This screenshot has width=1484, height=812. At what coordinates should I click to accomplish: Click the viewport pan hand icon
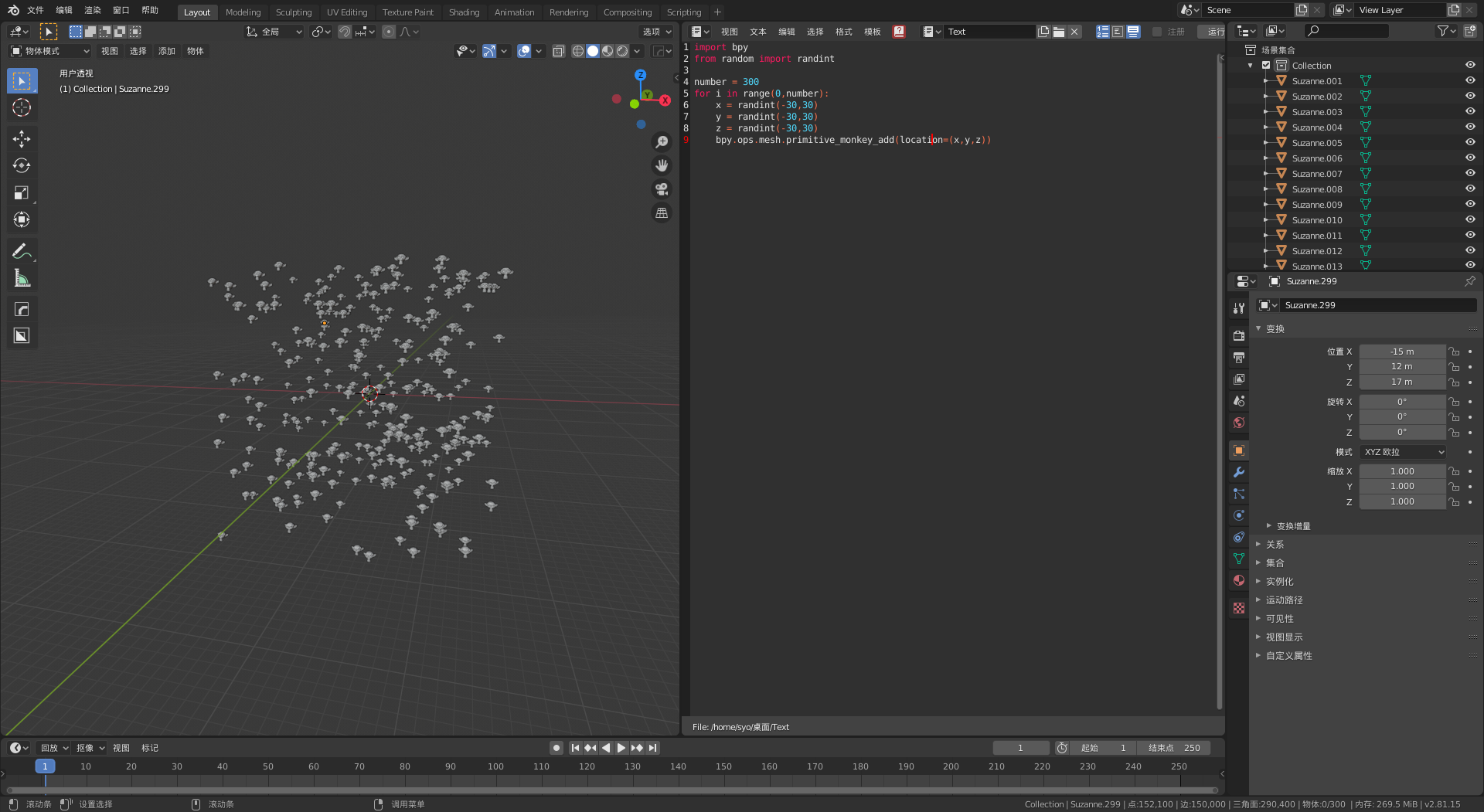(662, 165)
